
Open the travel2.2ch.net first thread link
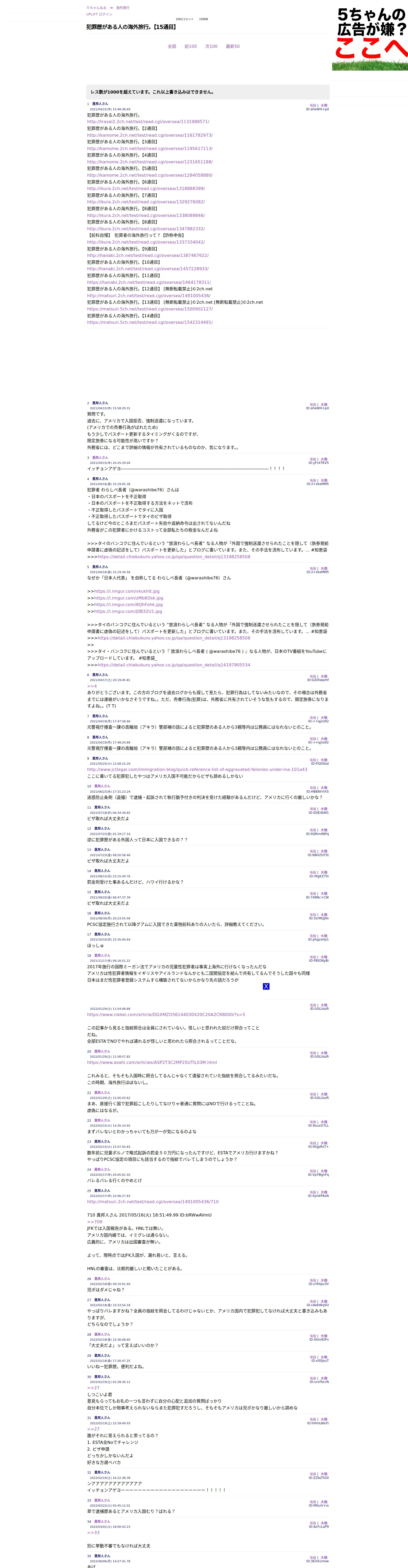148,122
